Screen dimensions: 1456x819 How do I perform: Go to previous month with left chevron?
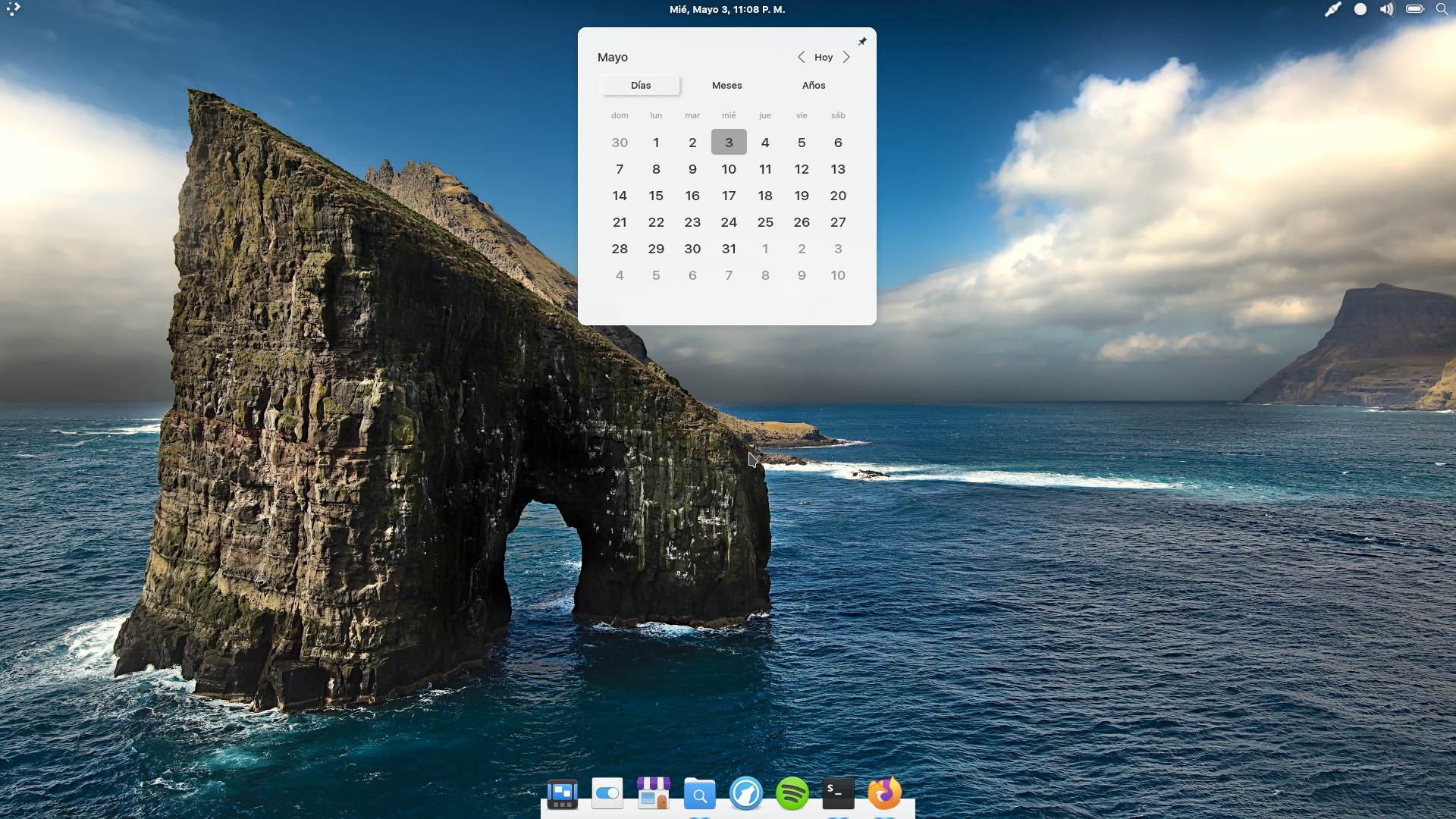pyautogui.click(x=801, y=58)
